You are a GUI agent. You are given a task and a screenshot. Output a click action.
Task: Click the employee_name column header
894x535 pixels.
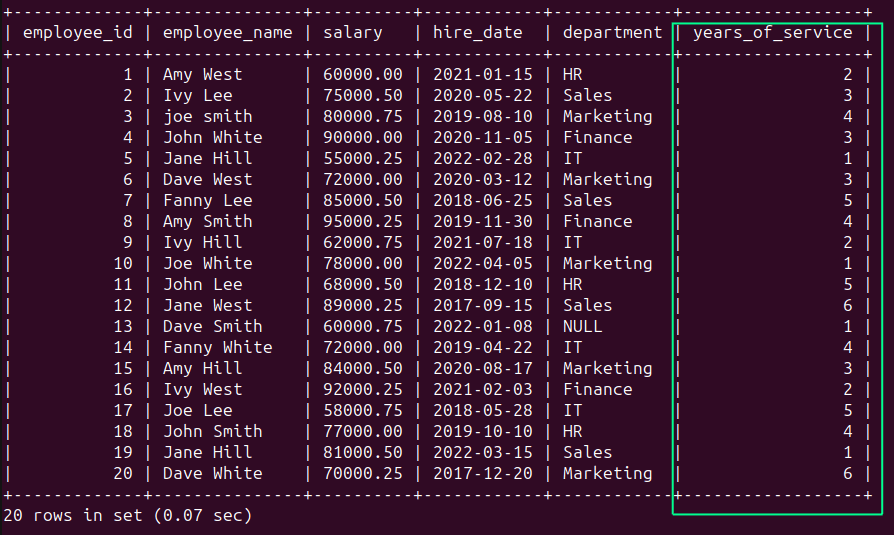[228, 32]
